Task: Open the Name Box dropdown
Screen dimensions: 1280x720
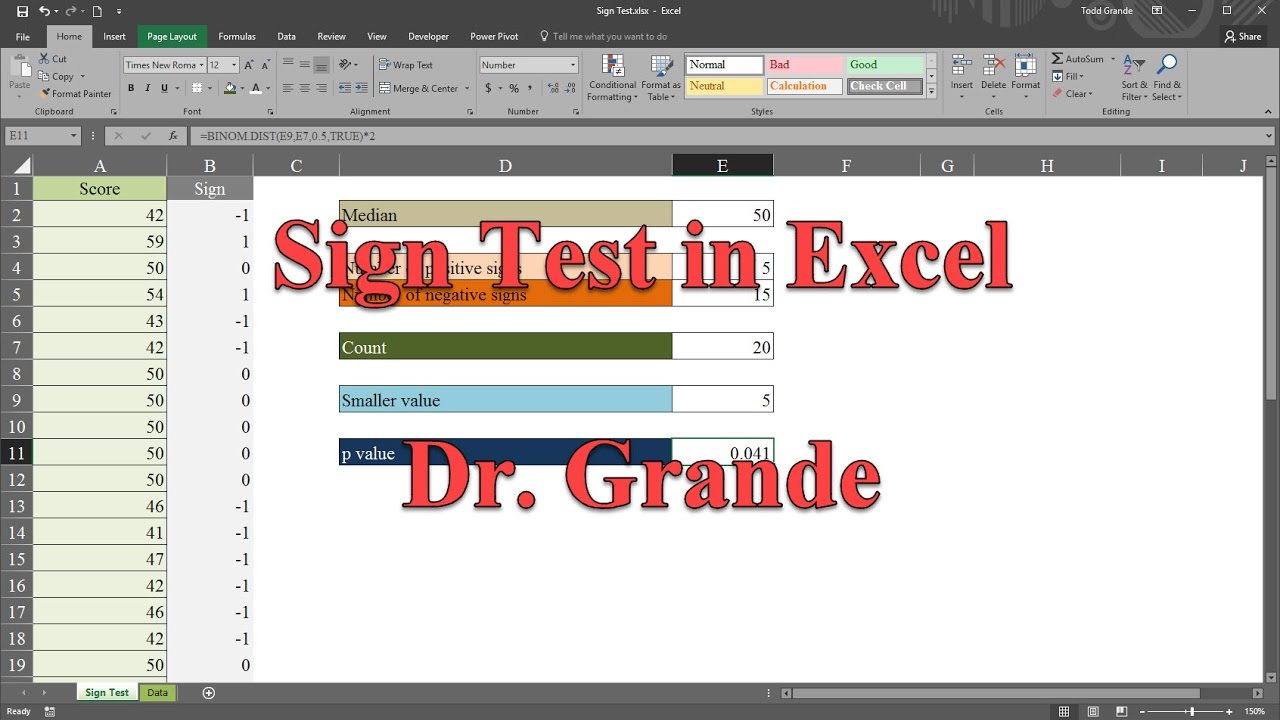Action: pos(73,135)
